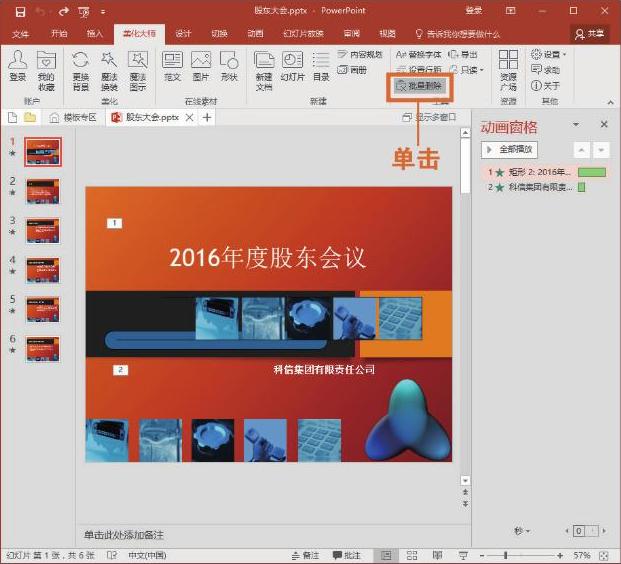Screen dimensions: 621x564
Task: Click 单击此处添加备注 notes area
Action: coord(124,535)
